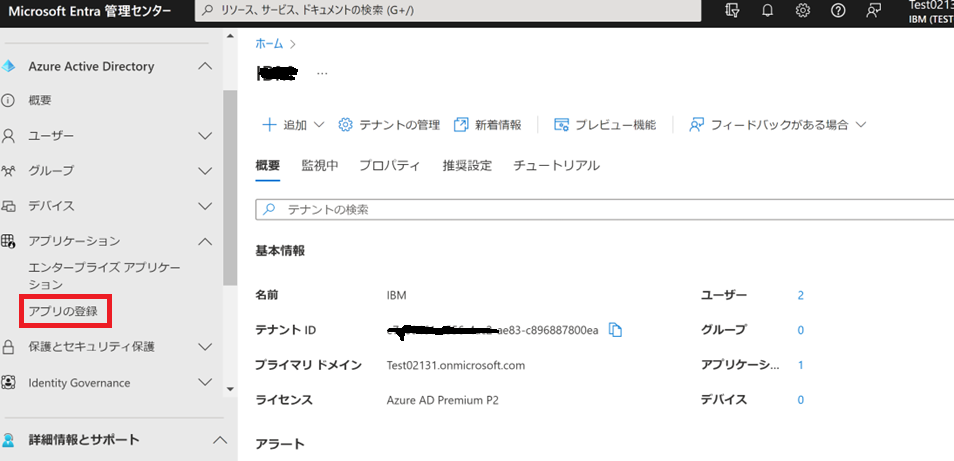954x461 pixels.
Task: Copy the テナント ID value
Action: (x=616, y=330)
